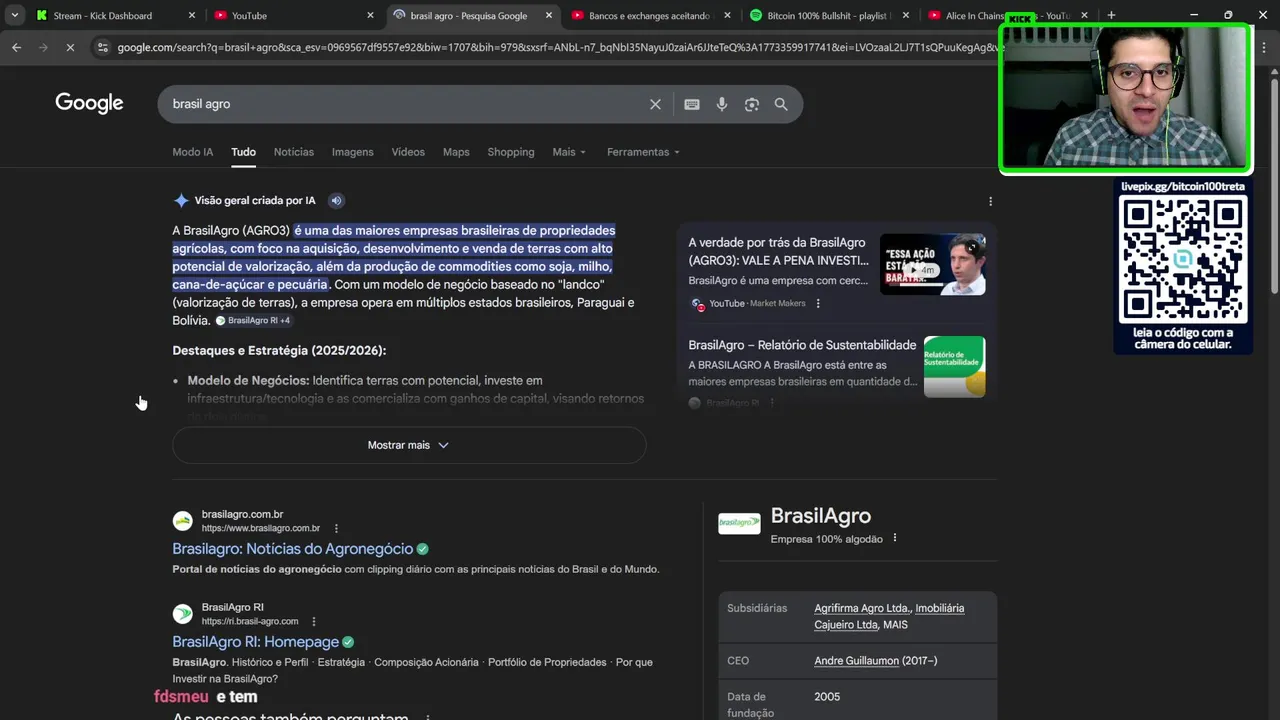Clear the search box with the X icon
Screen dimensions: 1280x720
pos(655,104)
